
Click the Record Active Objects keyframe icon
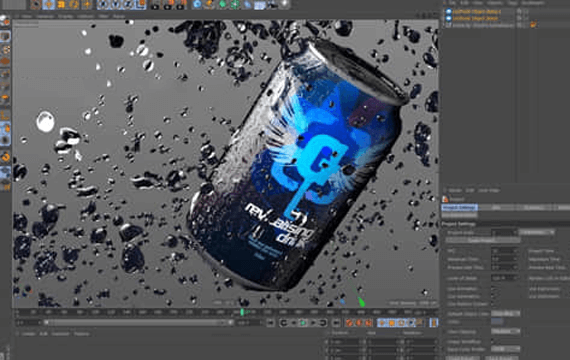(x=349, y=323)
